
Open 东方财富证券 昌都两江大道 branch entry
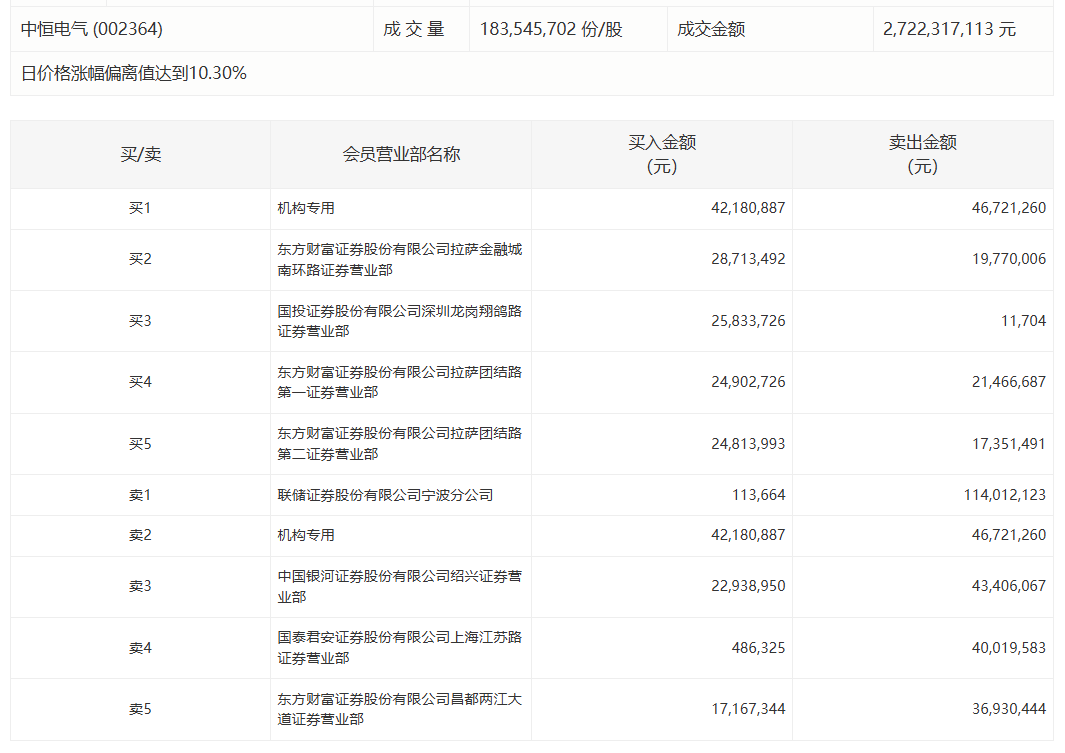[399, 709]
